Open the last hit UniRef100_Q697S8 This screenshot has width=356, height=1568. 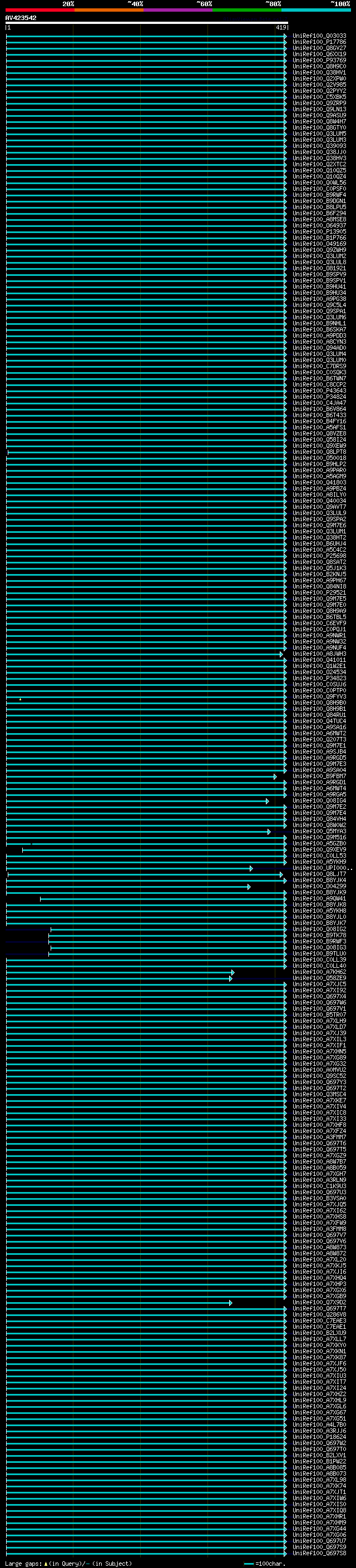(x=319, y=1553)
